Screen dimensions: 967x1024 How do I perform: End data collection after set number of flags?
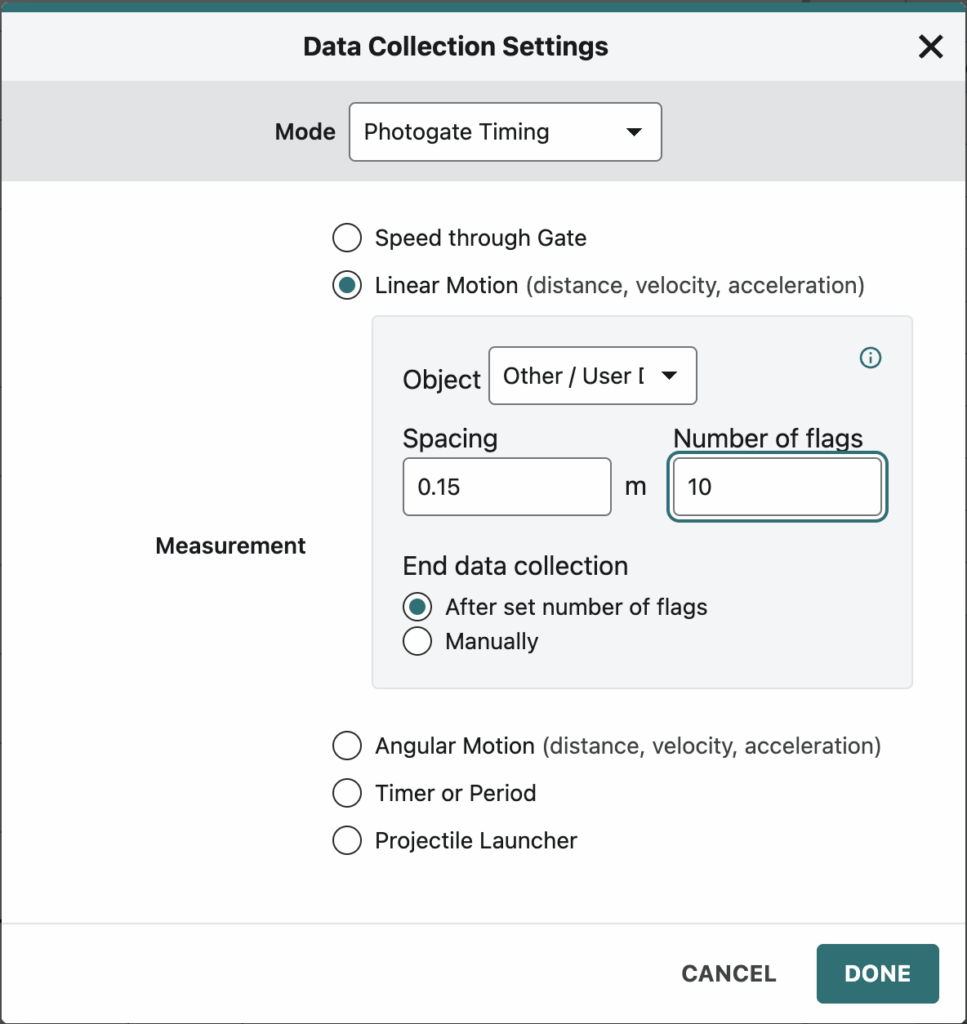pyautogui.click(x=417, y=606)
